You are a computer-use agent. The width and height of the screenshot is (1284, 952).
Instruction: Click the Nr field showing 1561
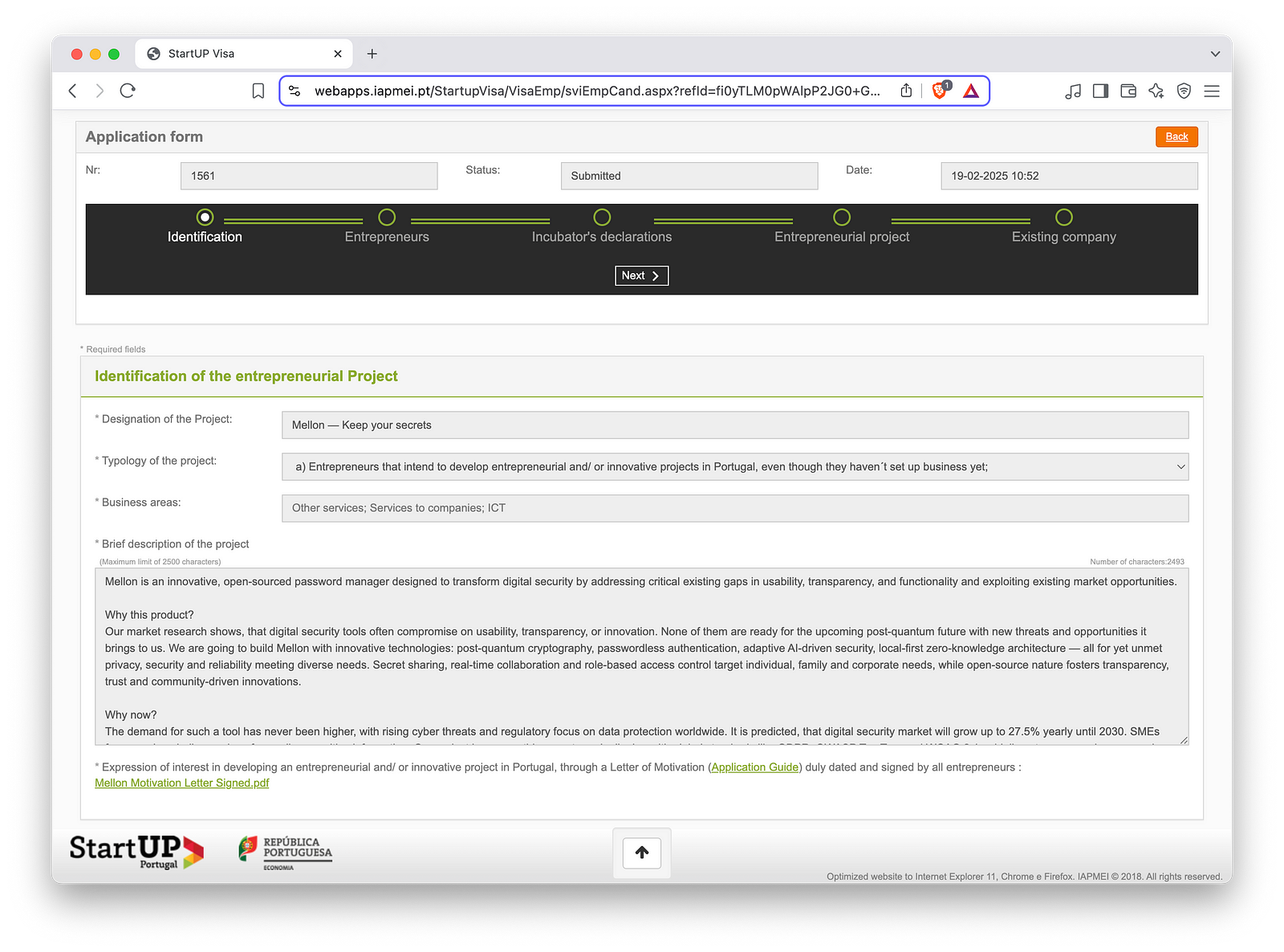(x=309, y=176)
